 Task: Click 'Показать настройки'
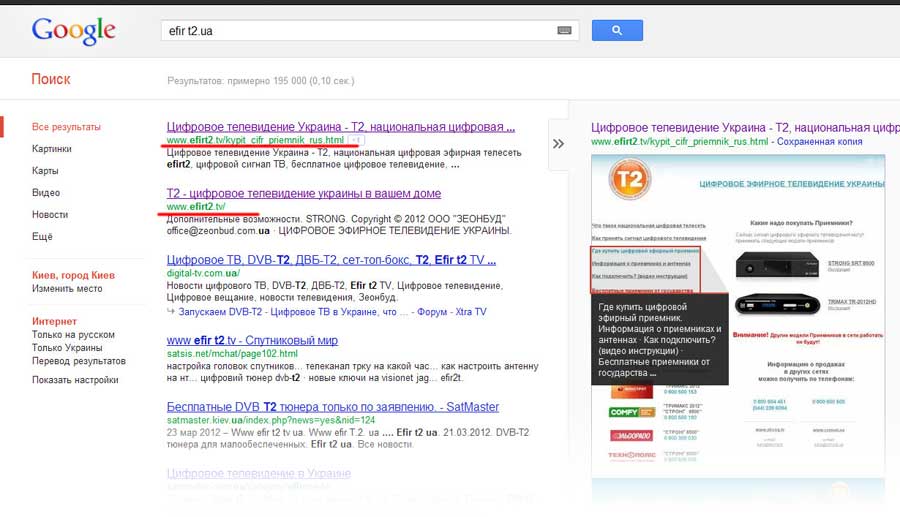pos(75,380)
